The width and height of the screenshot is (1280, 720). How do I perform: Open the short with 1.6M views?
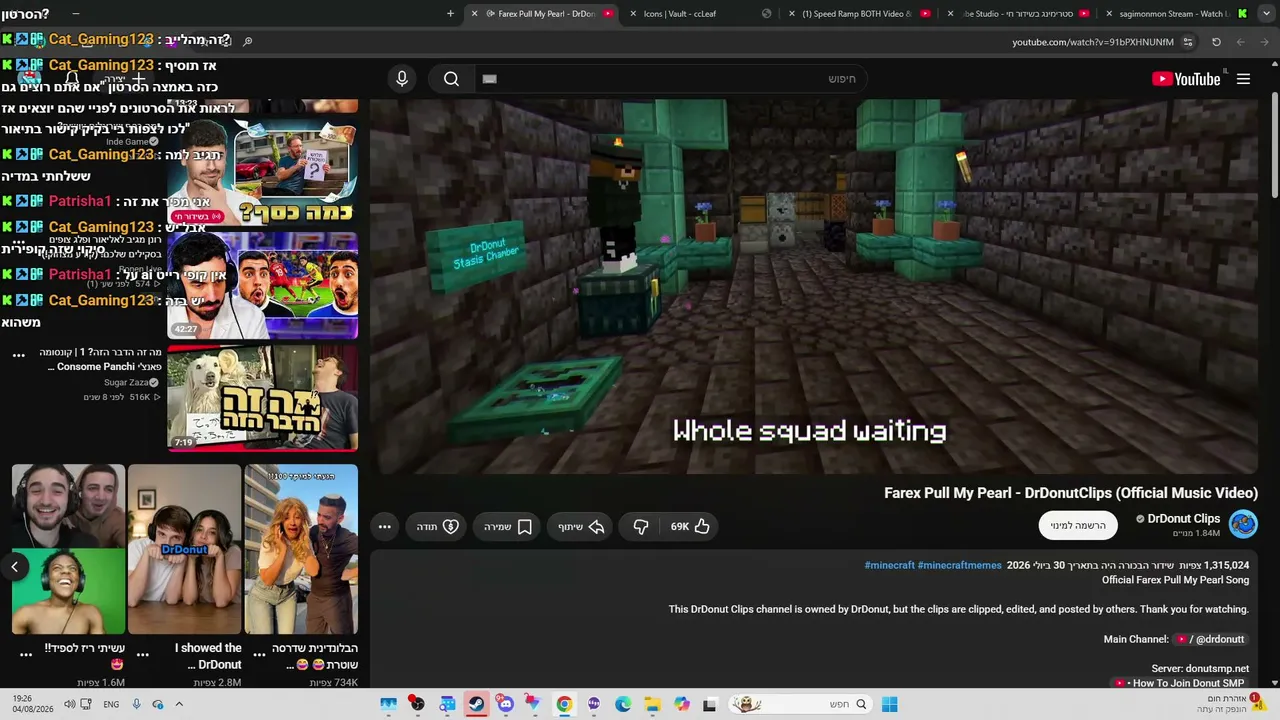coord(68,549)
